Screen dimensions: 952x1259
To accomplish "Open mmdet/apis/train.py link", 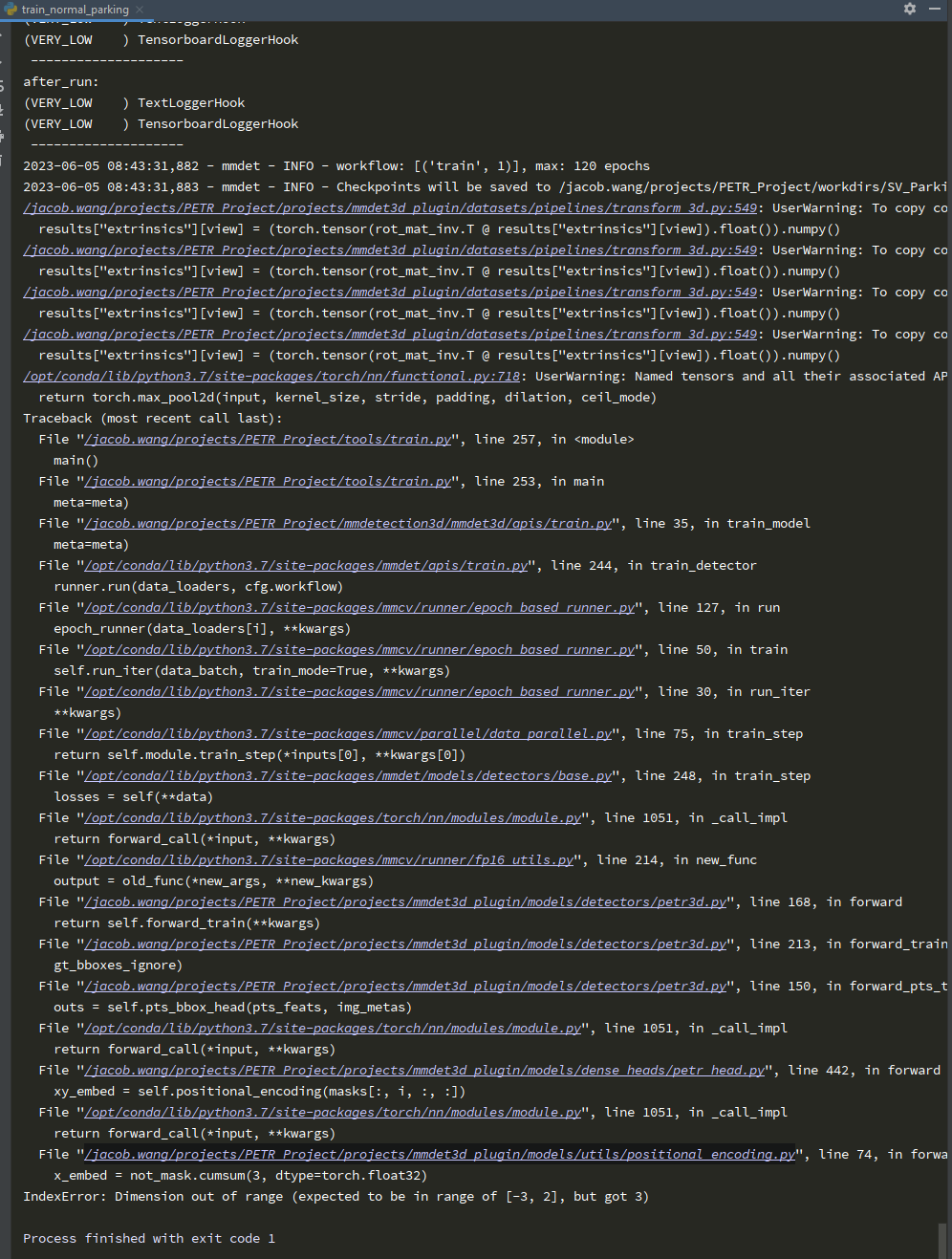I will pos(306,565).
